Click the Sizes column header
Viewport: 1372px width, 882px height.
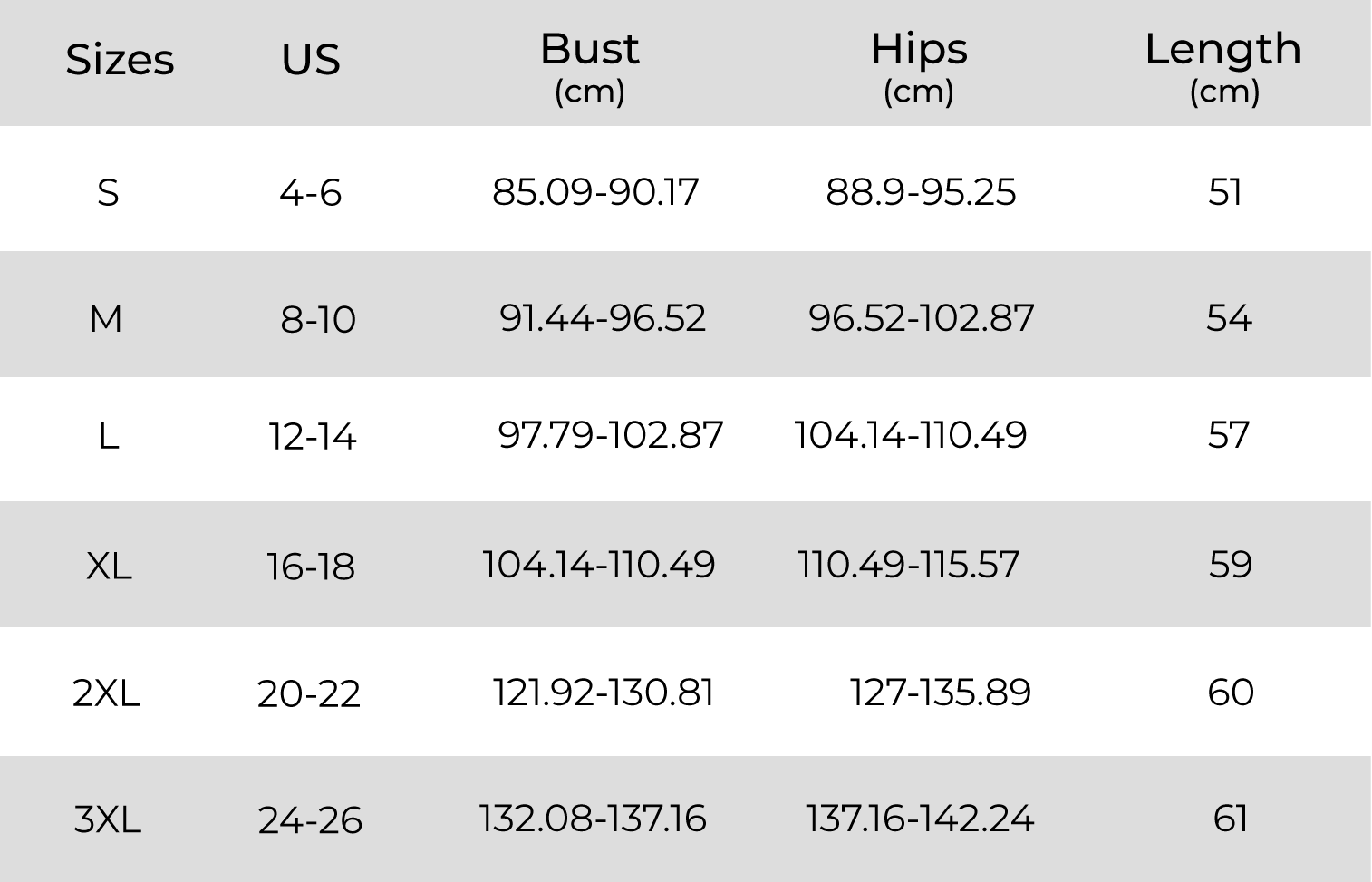[x=120, y=61]
